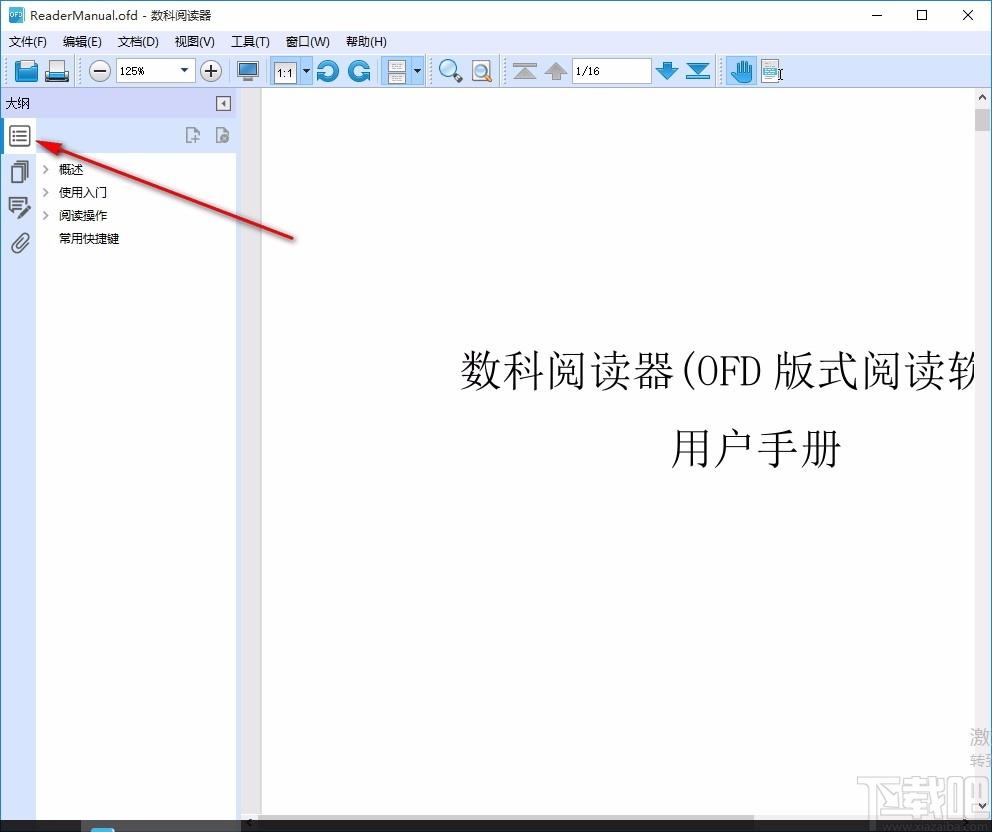Viewport: 992px width, 832px height.
Task: Open the search magnifier tool
Action: [450, 71]
